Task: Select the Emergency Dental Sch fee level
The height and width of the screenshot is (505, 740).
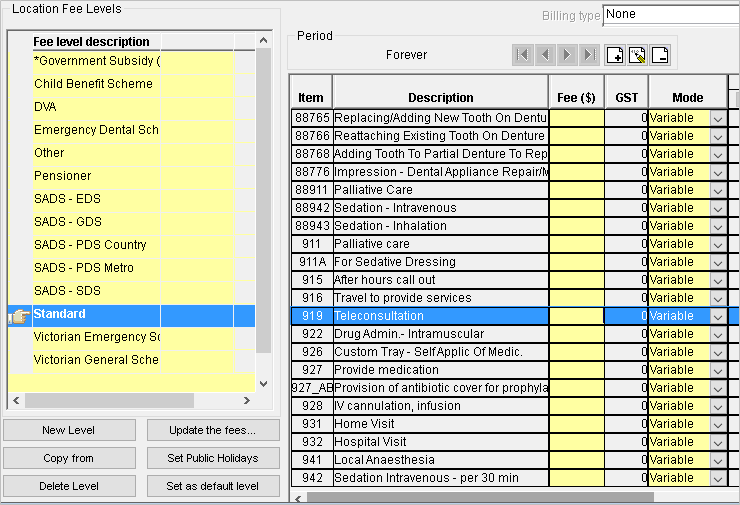Action: pos(97,130)
